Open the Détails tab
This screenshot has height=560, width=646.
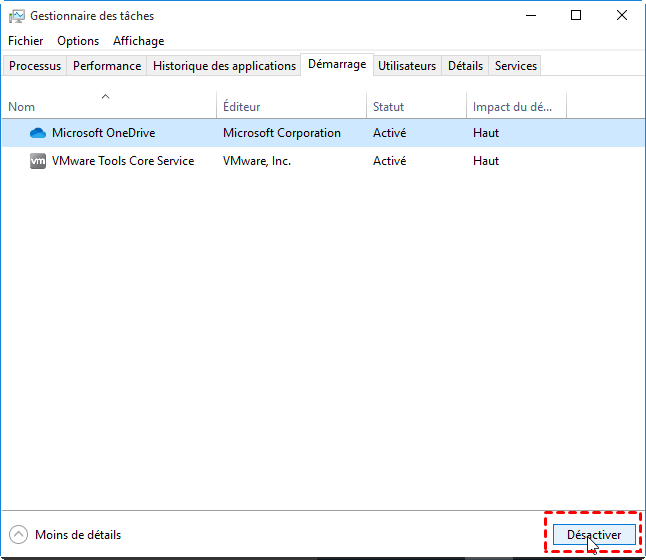point(465,66)
